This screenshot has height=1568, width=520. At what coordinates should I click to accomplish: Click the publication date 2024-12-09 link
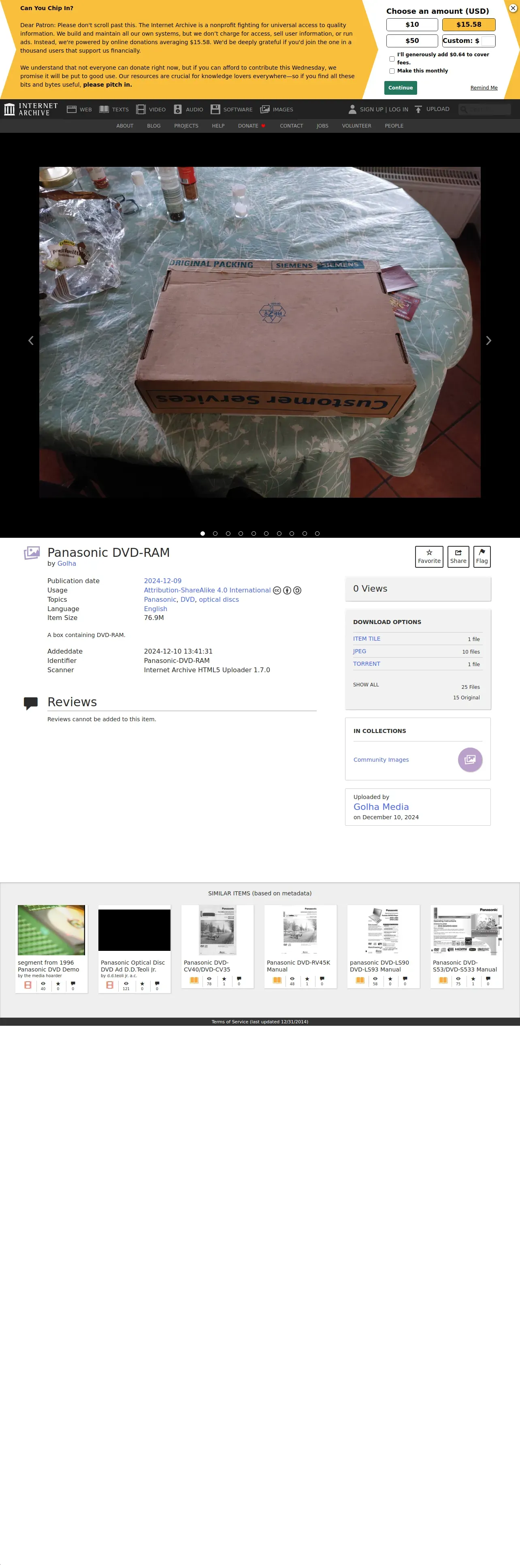[x=162, y=581]
